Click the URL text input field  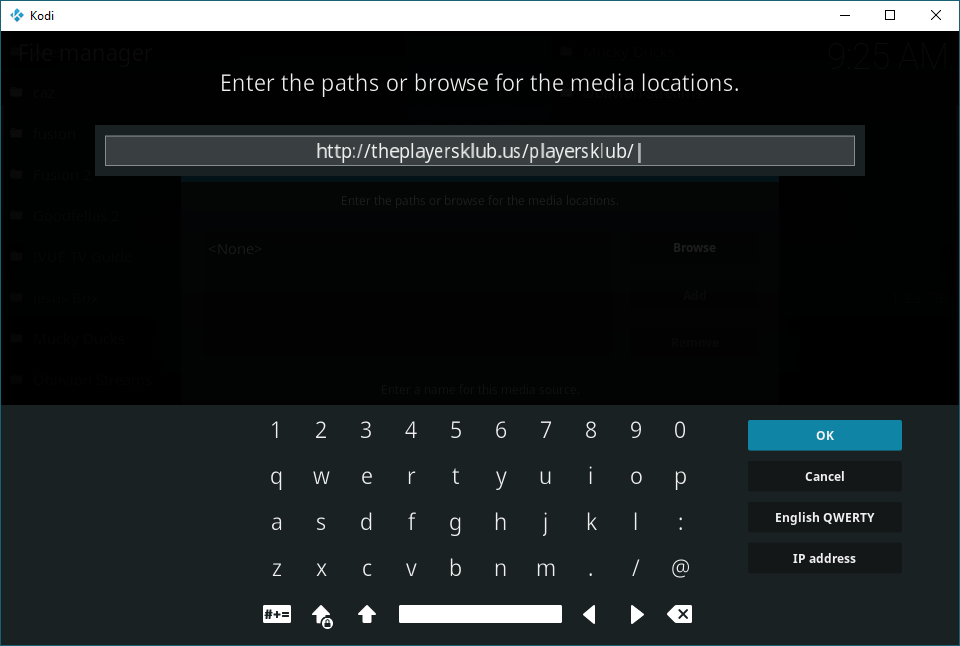pyautogui.click(x=479, y=151)
